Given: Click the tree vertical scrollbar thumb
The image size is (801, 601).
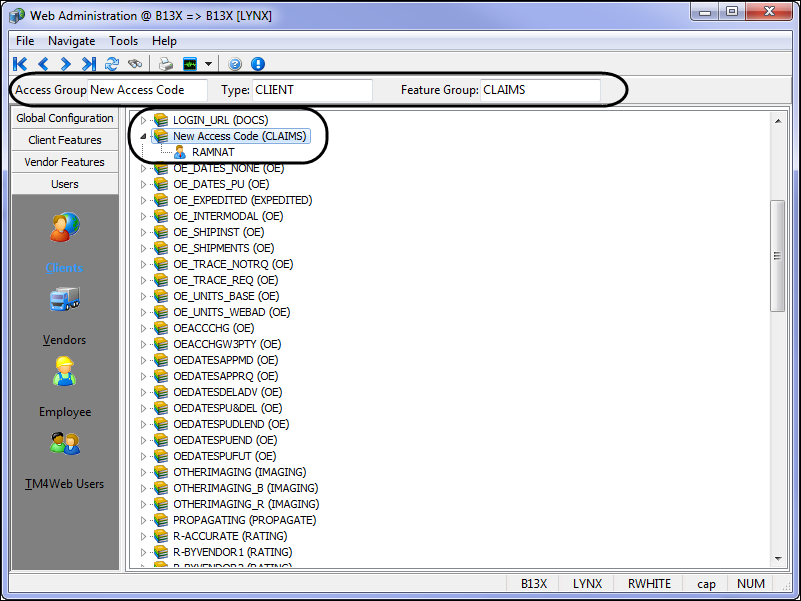Looking at the screenshot, I should pos(778,256).
